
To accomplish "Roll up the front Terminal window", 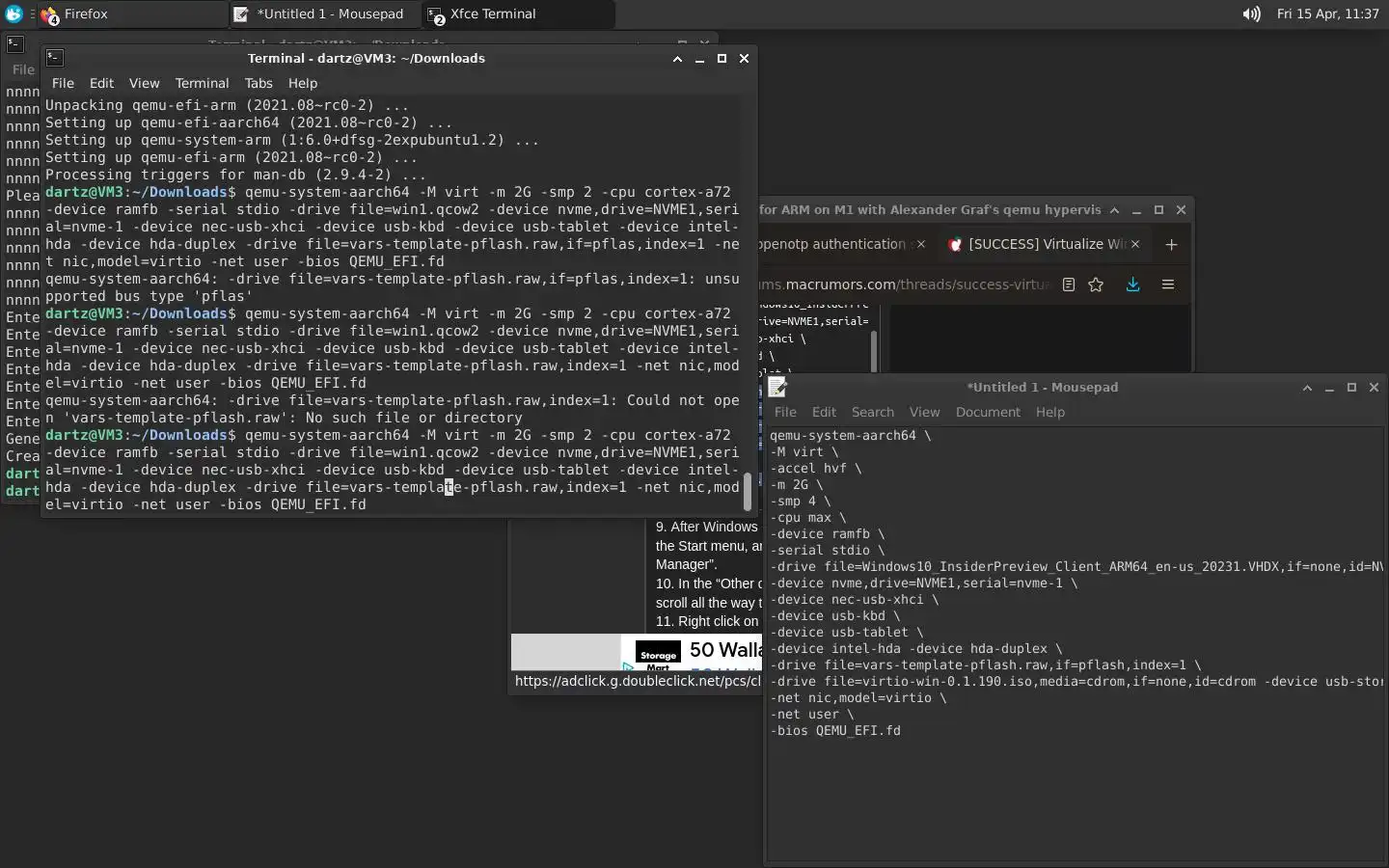I will pyautogui.click(x=677, y=58).
